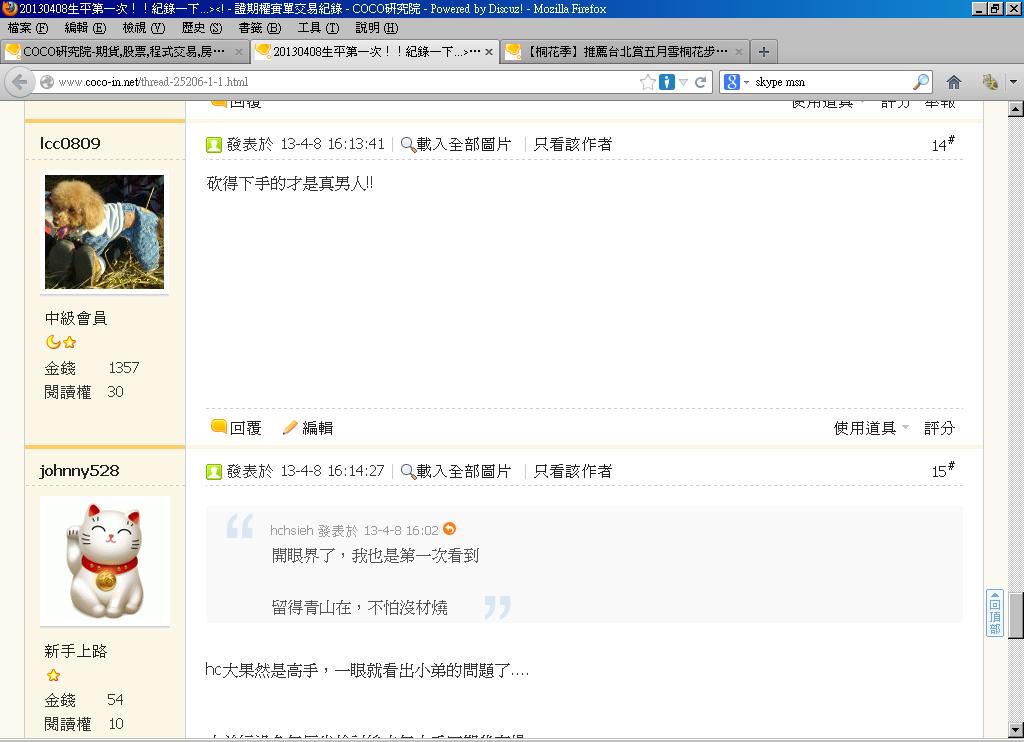Viewport: 1024px width, 742px height.
Task: Open johnny528 user profile link
Action: pyautogui.click(x=79, y=470)
